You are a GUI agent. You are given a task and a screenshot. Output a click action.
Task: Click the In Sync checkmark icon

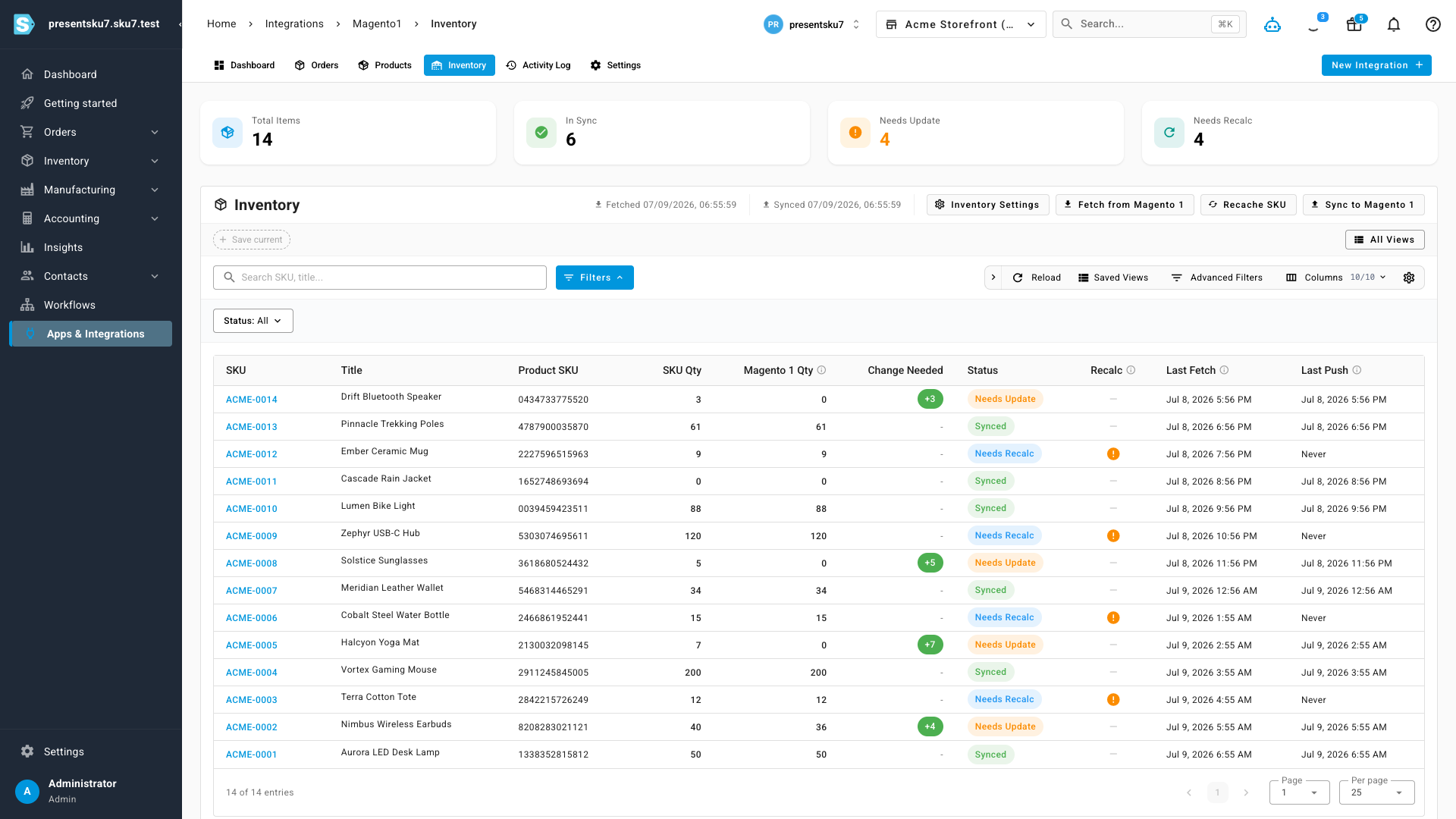tap(541, 133)
